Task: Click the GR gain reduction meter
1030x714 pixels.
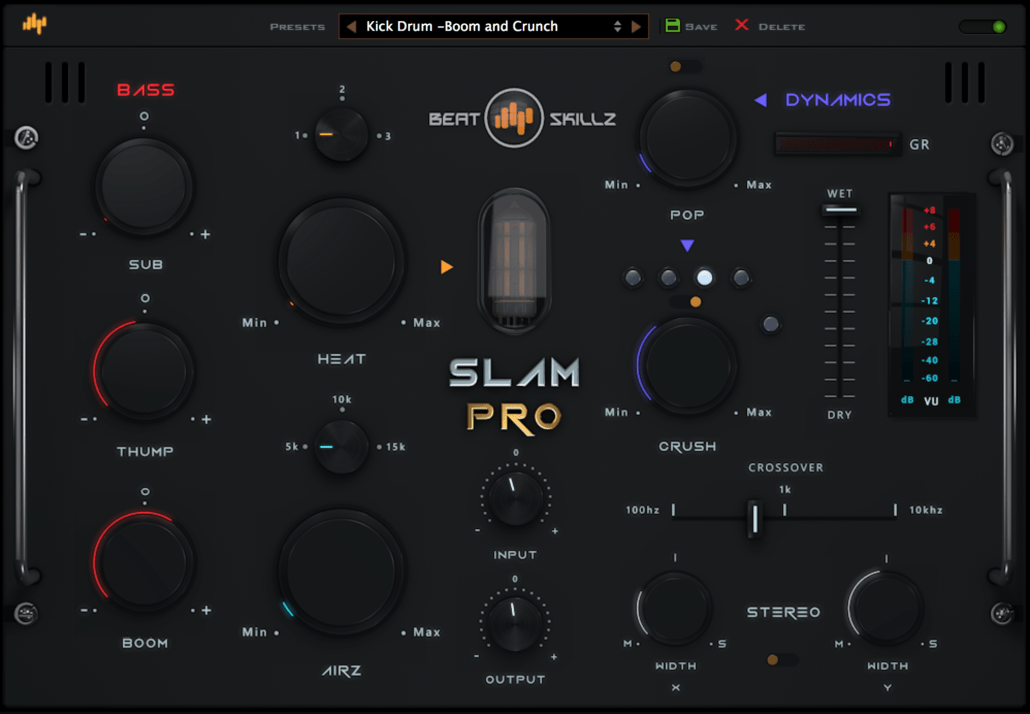Action: [x=838, y=144]
